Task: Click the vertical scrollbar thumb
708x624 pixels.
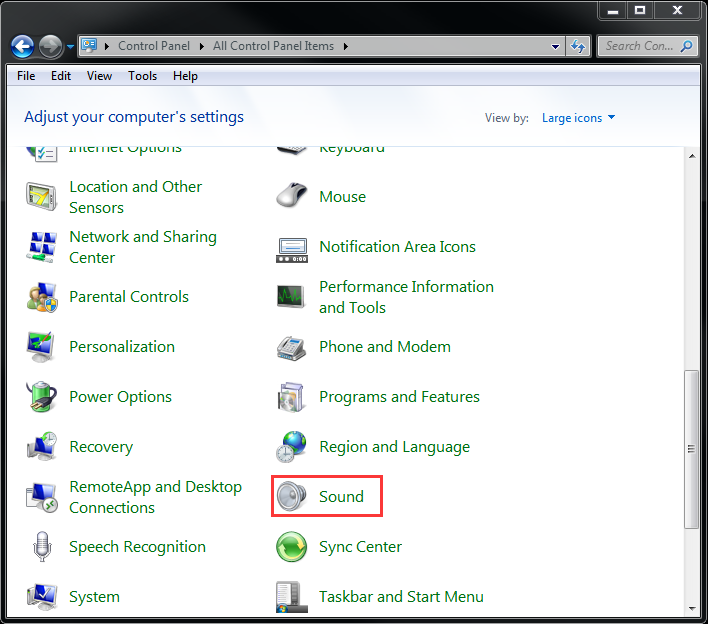Action: [x=691, y=449]
